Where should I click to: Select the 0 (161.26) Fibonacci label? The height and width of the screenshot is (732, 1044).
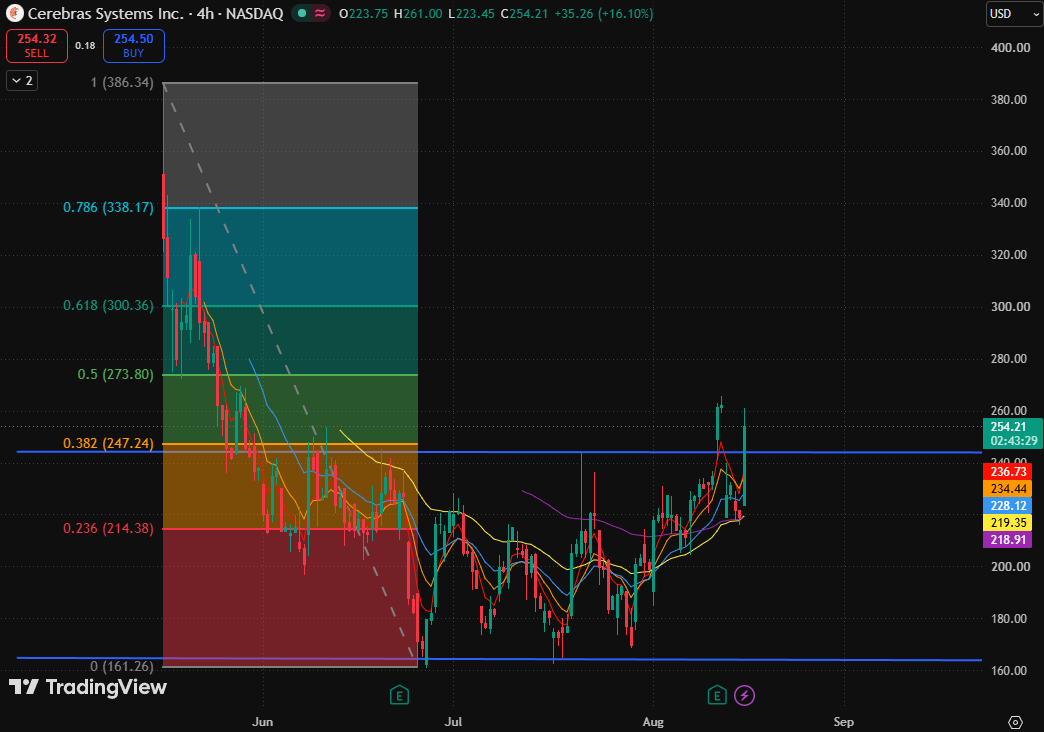click(x=122, y=666)
